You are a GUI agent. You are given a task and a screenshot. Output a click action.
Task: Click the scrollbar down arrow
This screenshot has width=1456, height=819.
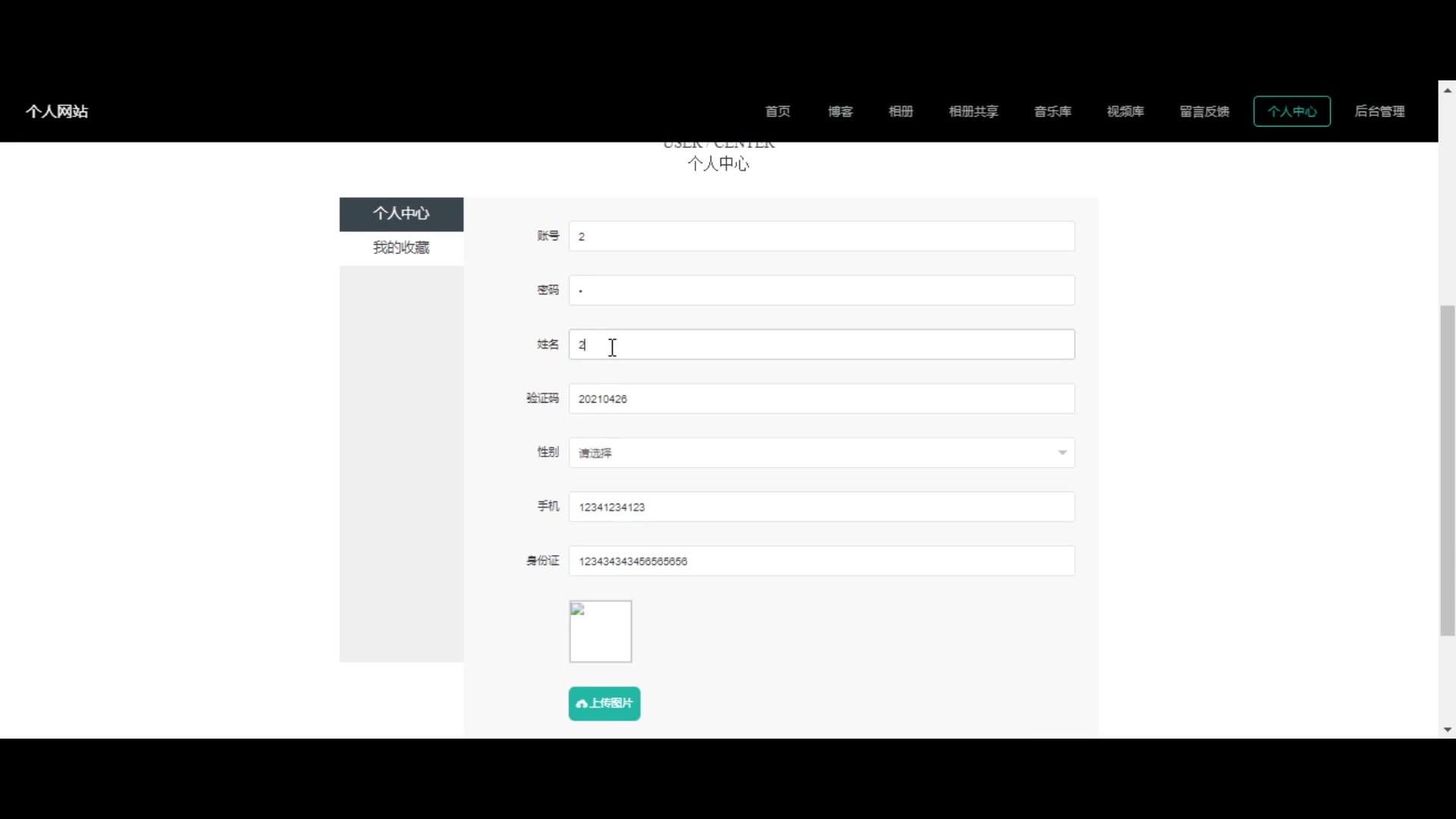pos(1447,730)
